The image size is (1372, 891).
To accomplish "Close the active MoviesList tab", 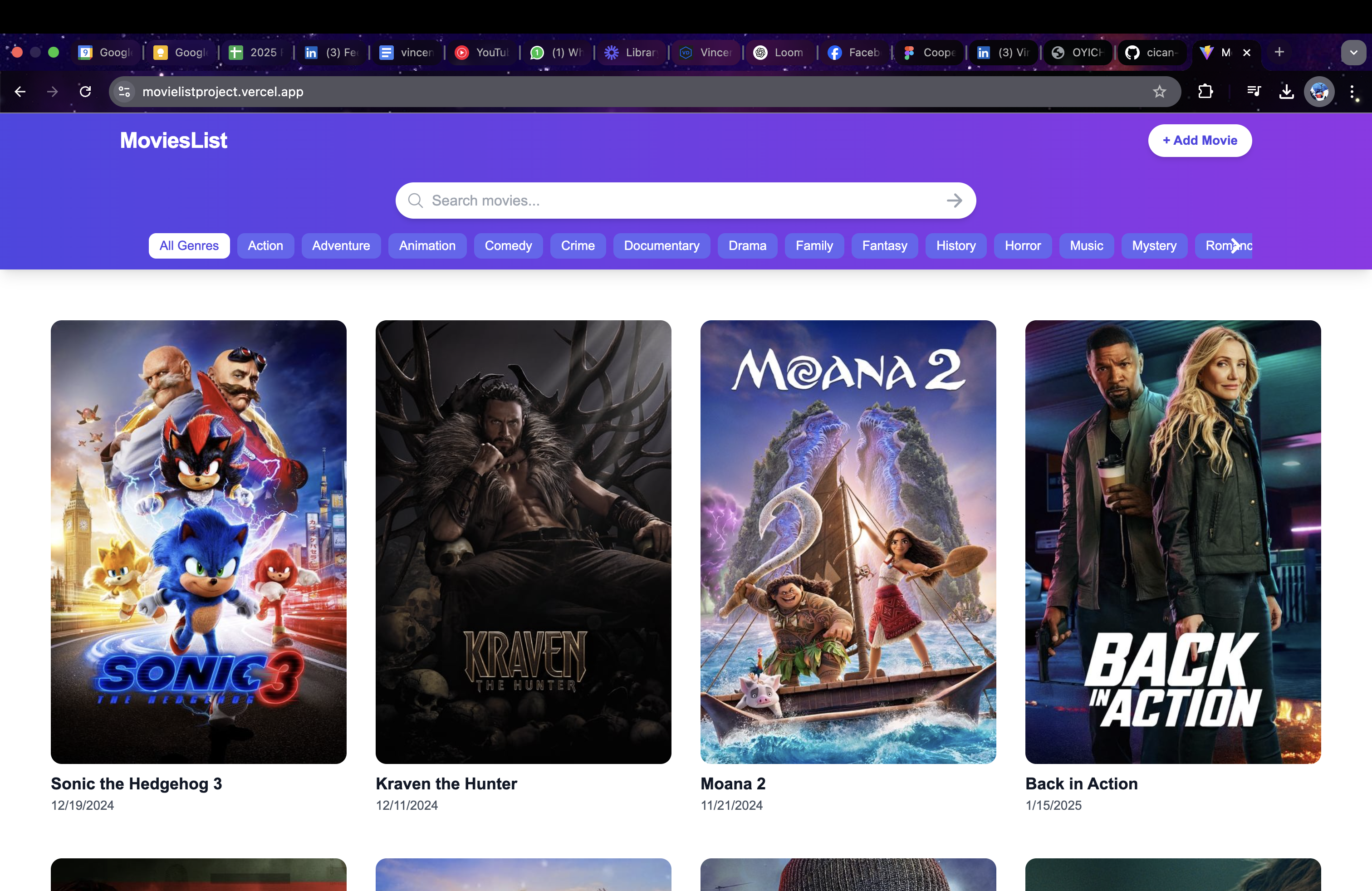I will pos(1246,53).
